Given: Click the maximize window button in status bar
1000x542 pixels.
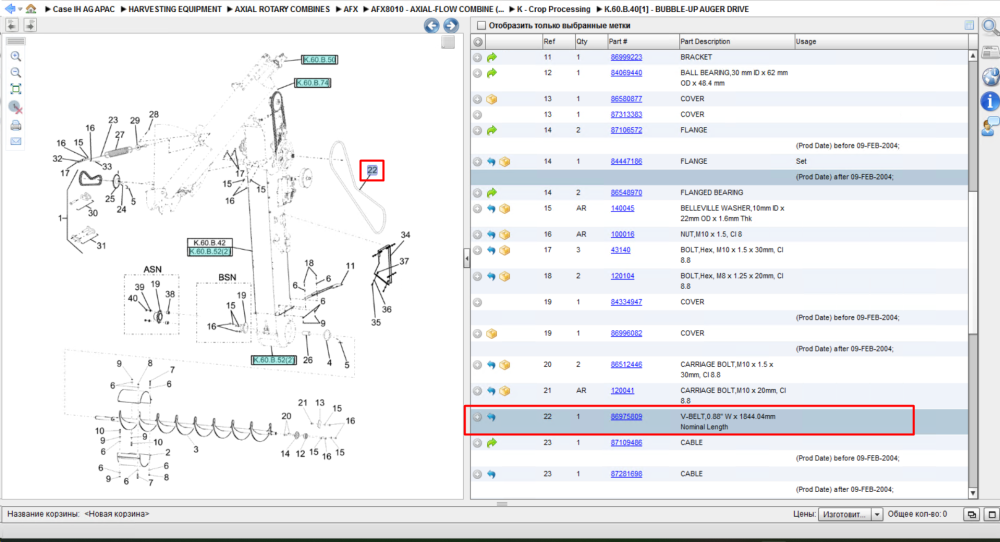Looking at the screenshot, I should pos(992,514).
